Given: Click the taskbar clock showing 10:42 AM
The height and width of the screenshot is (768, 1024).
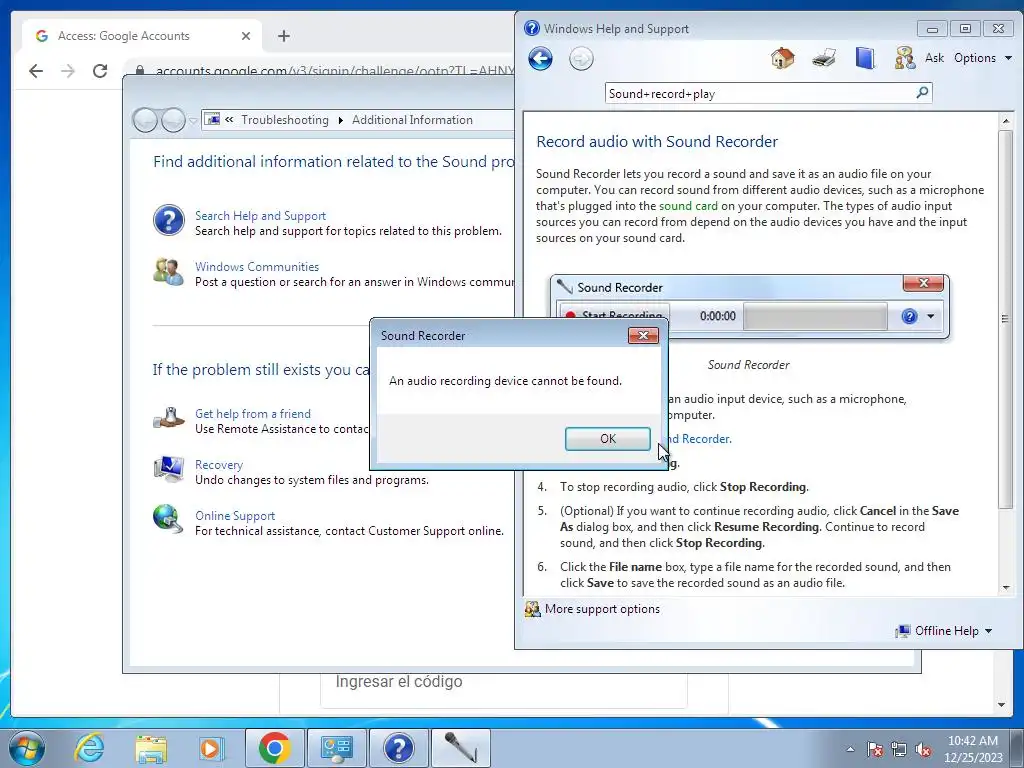Looking at the screenshot, I should (972, 748).
